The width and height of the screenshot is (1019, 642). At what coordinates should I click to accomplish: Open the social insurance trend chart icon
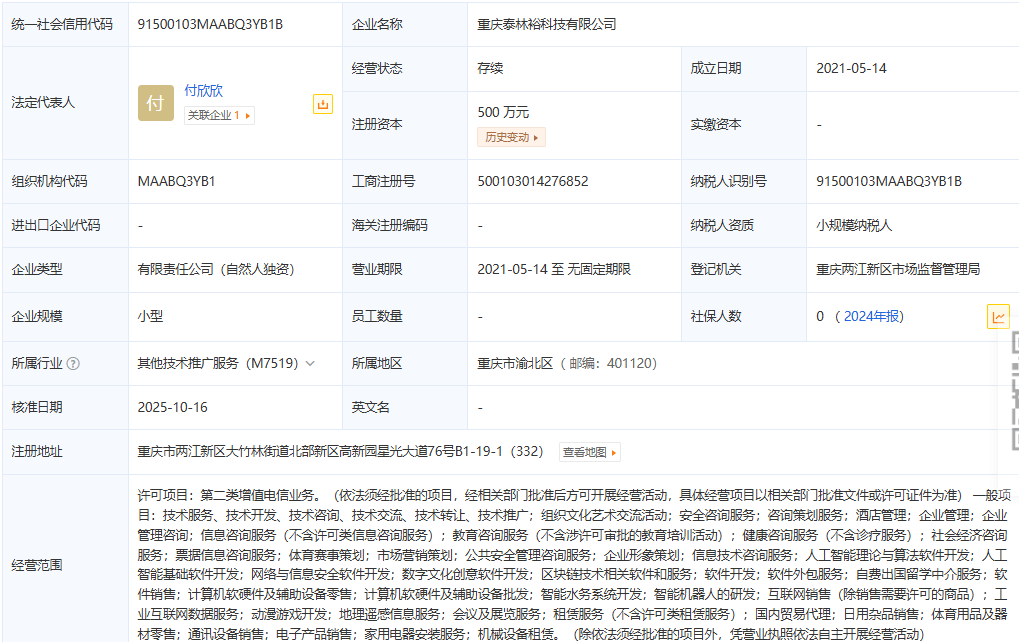(x=997, y=317)
